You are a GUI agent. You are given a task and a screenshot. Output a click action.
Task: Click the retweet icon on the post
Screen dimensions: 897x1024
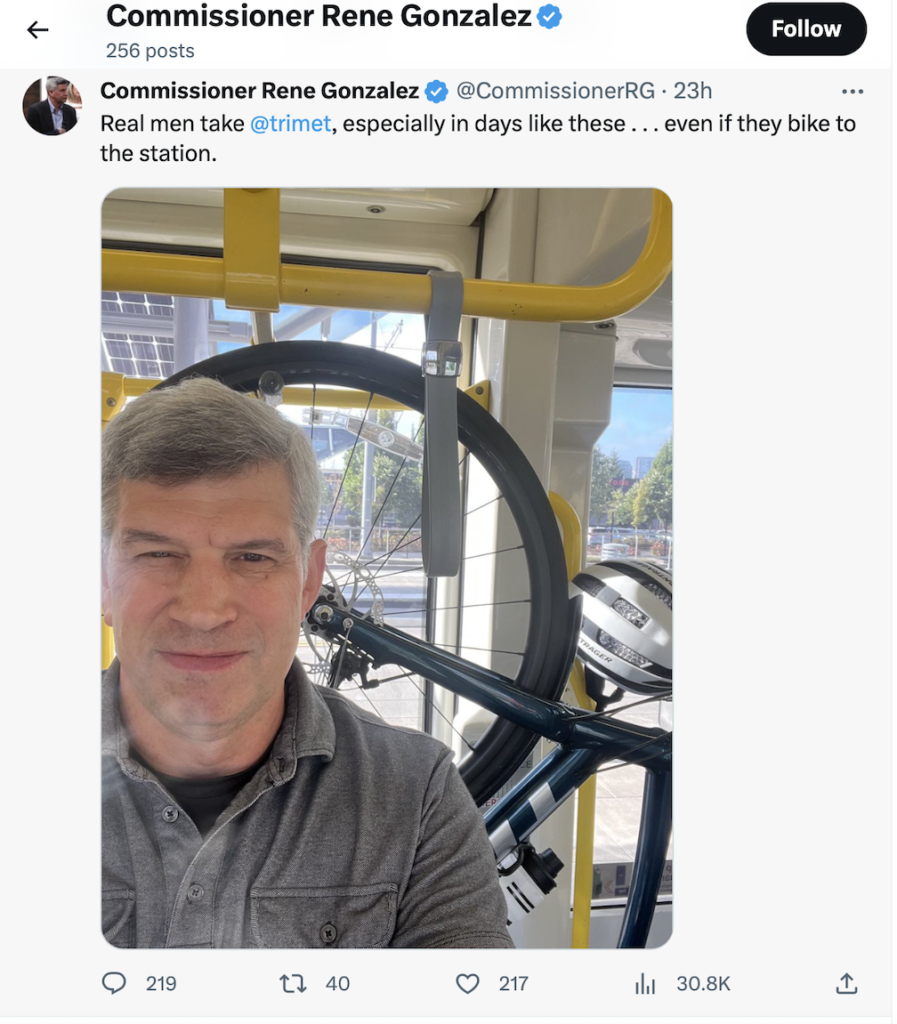click(x=292, y=984)
